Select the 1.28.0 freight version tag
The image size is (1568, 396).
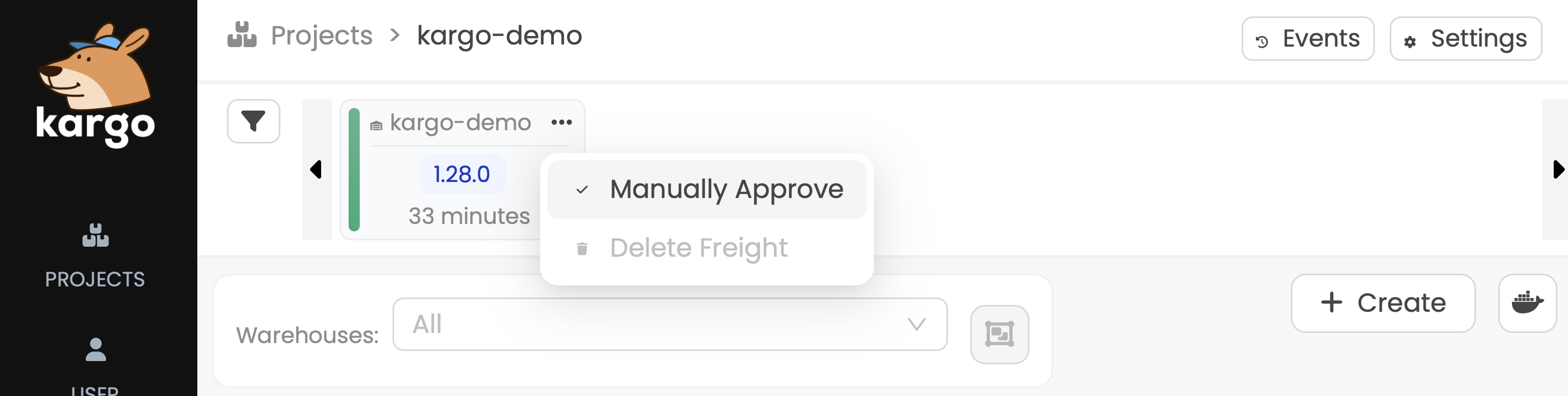click(x=461, y=173)
